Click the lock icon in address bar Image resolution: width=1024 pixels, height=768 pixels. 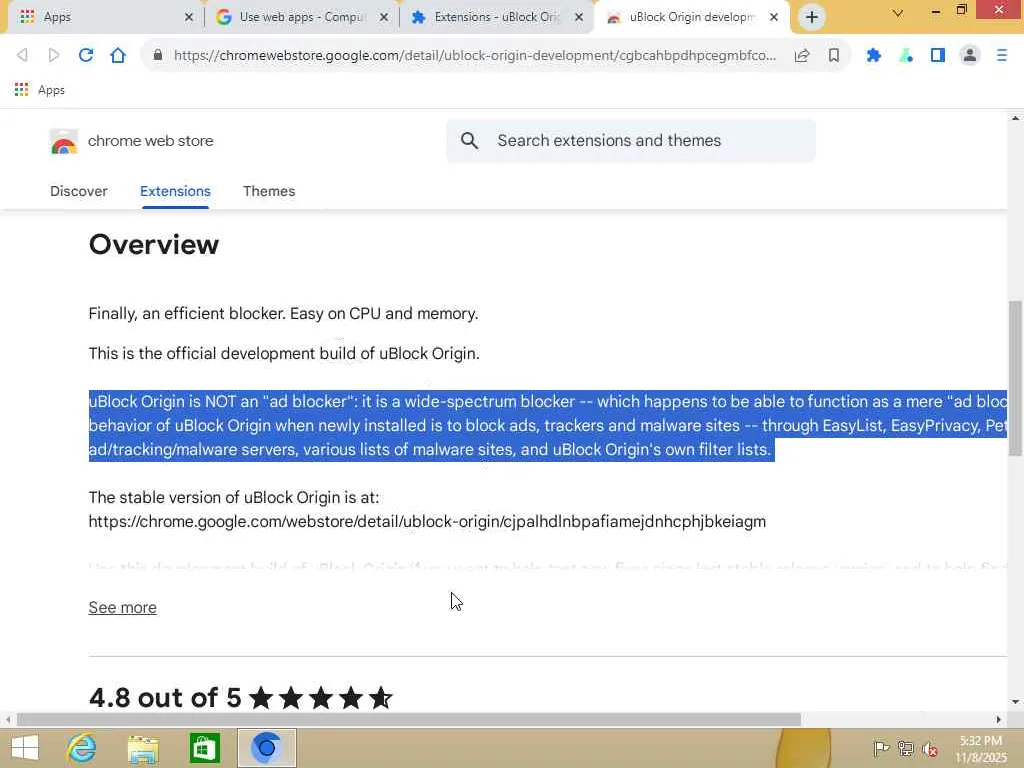point(157,56)
